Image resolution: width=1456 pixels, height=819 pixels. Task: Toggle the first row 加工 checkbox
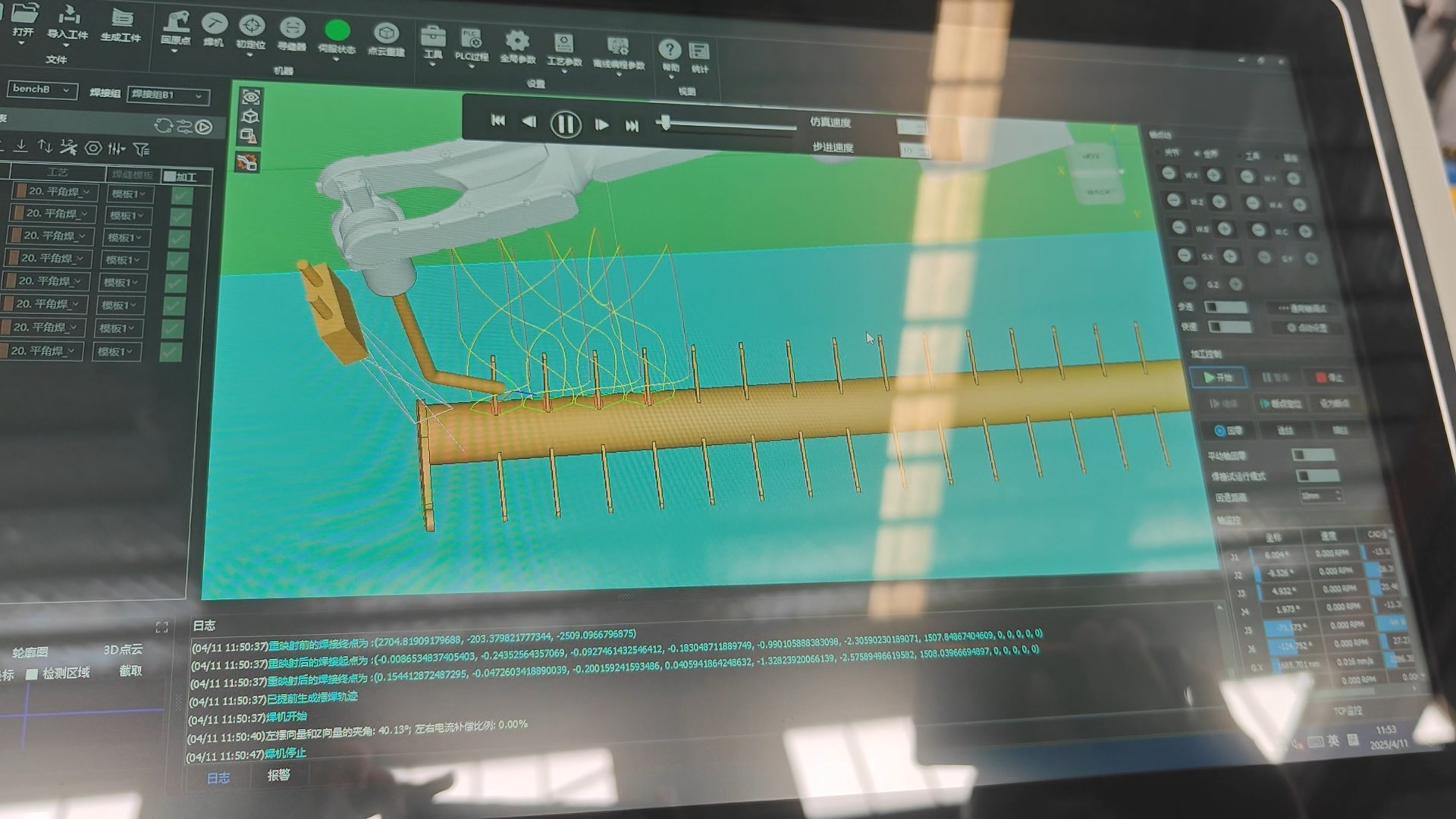pyautogui.click(x=182, y=195)
